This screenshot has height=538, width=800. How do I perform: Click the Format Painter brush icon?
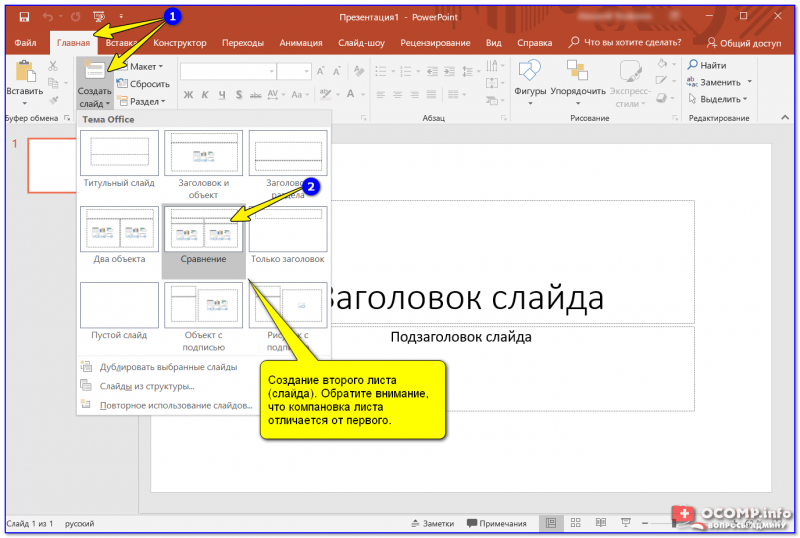click(54, 100)
